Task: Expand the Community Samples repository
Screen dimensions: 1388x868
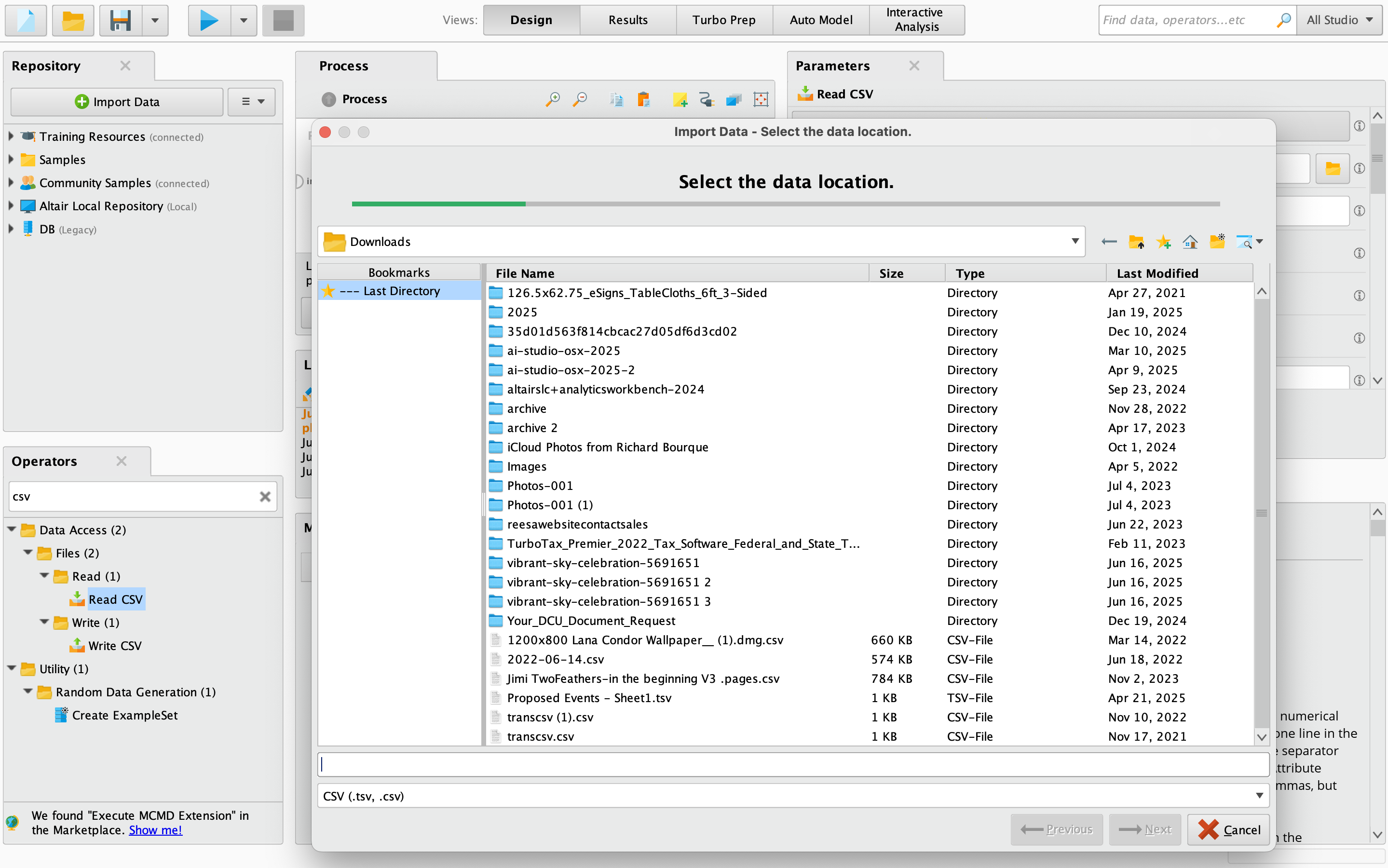Action: click(11, 183)
